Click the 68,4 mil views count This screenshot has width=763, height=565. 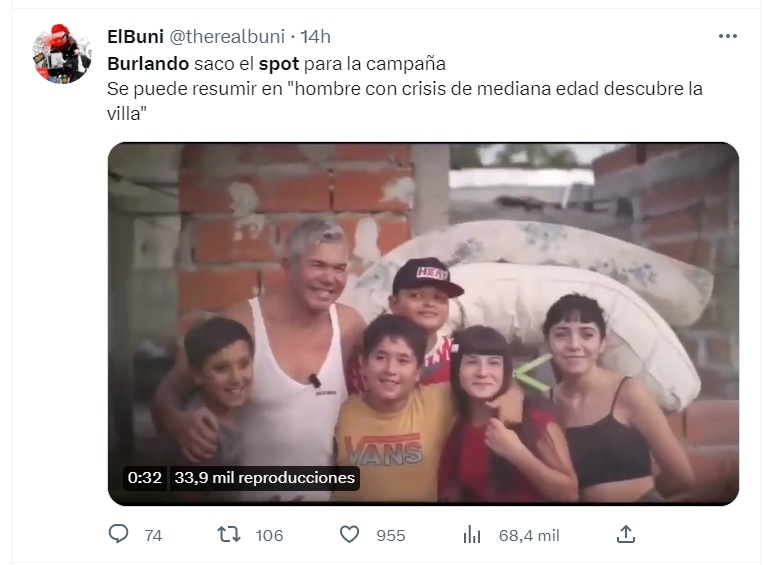click(x=529, y=535)
